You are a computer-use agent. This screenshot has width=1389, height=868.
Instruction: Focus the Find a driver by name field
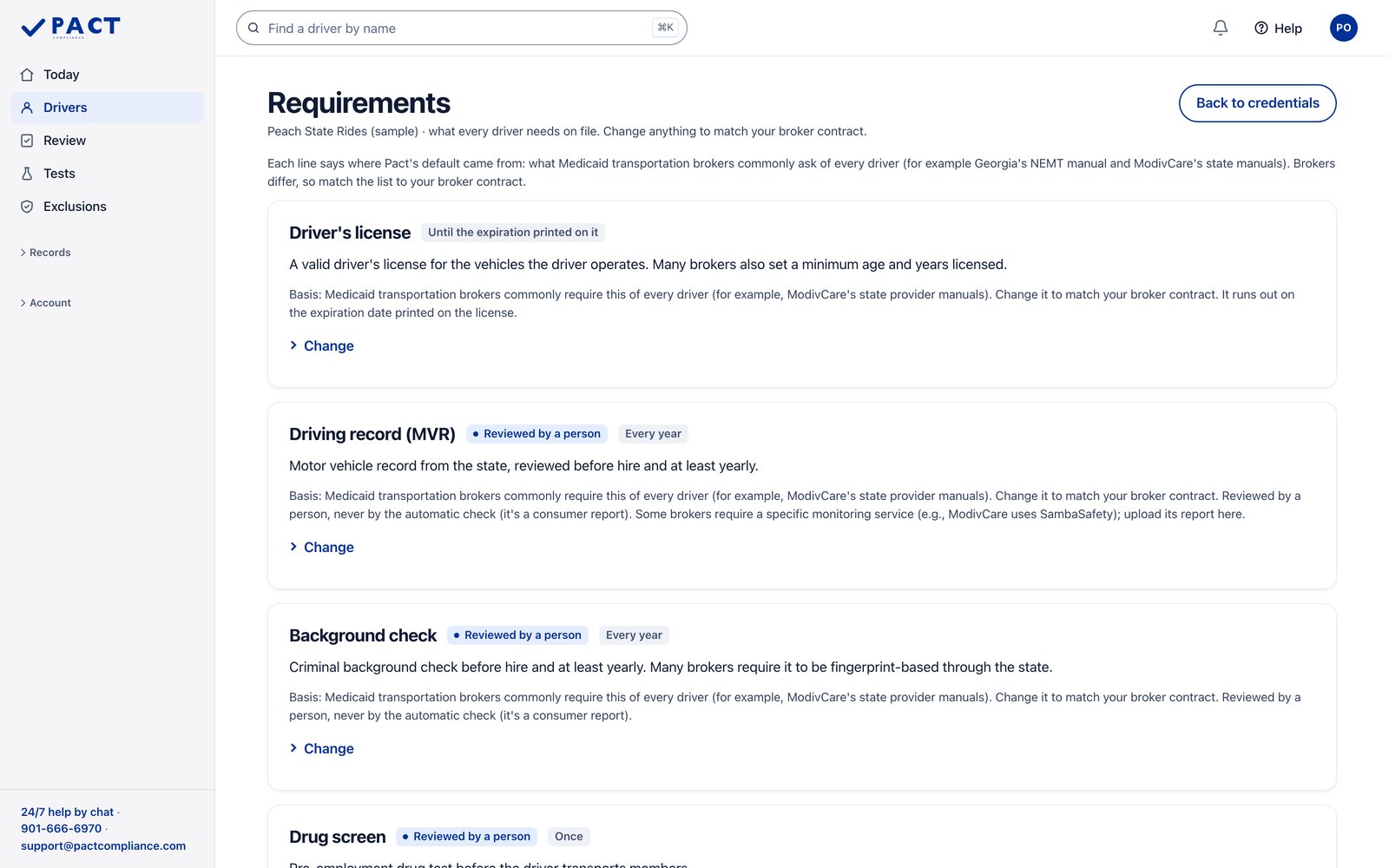click(x=461, y=28)
